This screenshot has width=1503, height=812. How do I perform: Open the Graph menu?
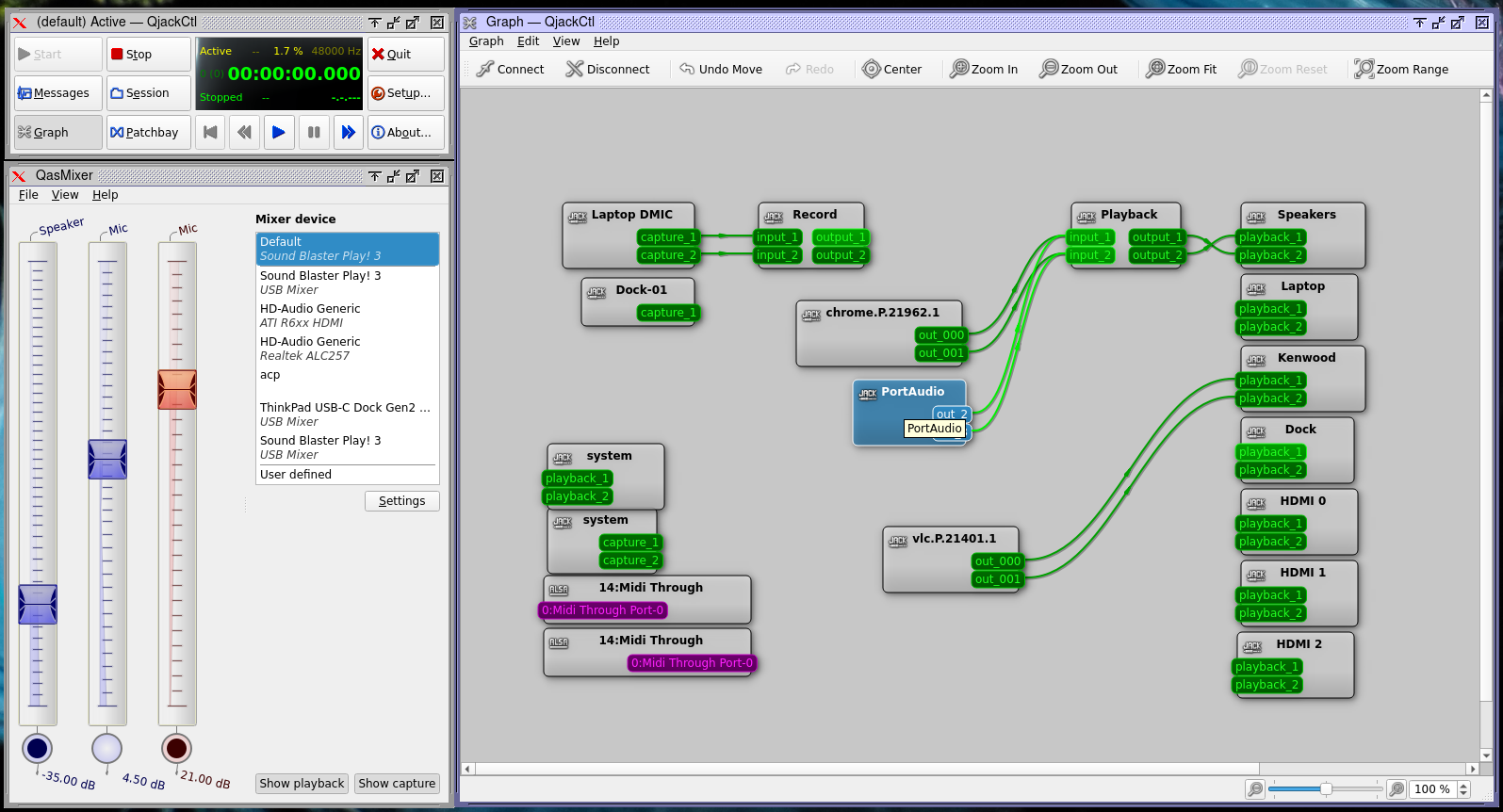click(x=486, y=41)
